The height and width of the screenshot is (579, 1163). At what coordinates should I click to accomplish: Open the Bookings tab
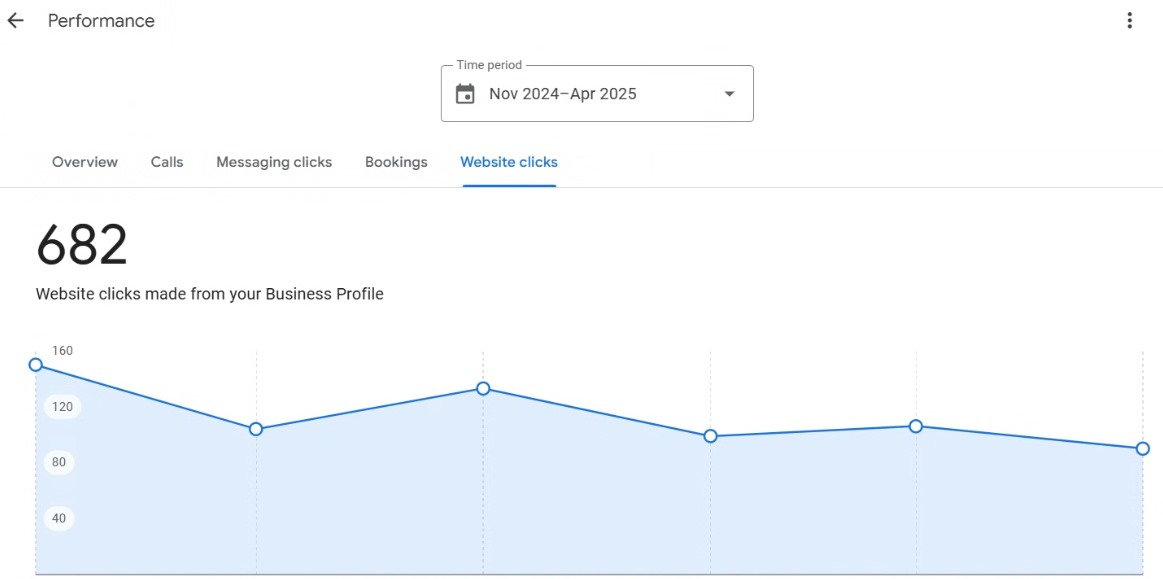[x=396, y=162]
